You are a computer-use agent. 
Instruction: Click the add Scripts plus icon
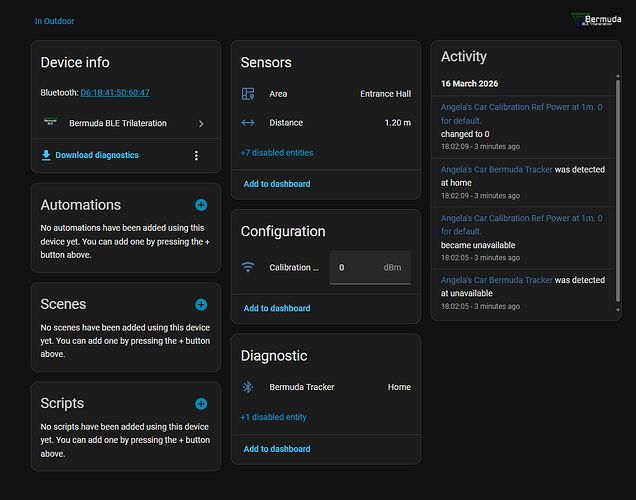point(201,404)
